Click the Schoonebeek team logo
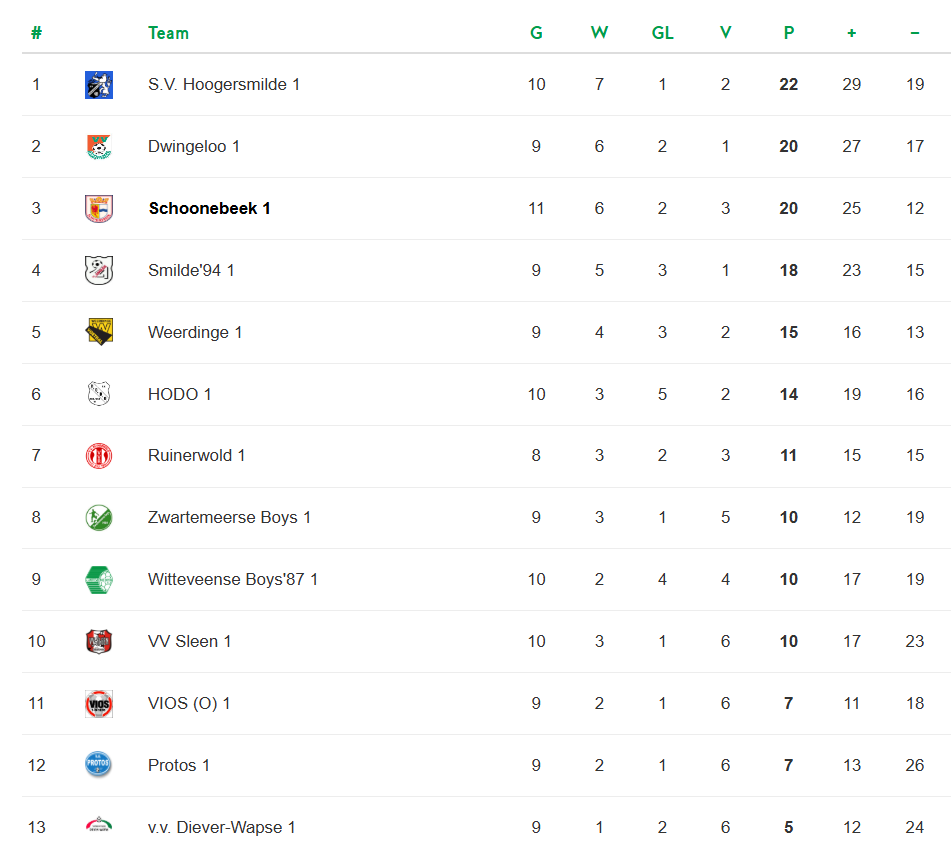Viewport: 951px width, 856px height. click(99, 209)
